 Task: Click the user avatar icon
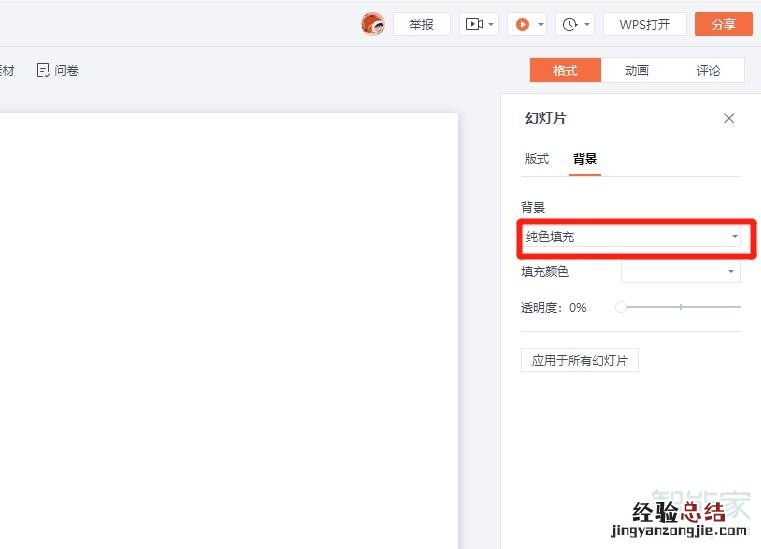(373, 24)
